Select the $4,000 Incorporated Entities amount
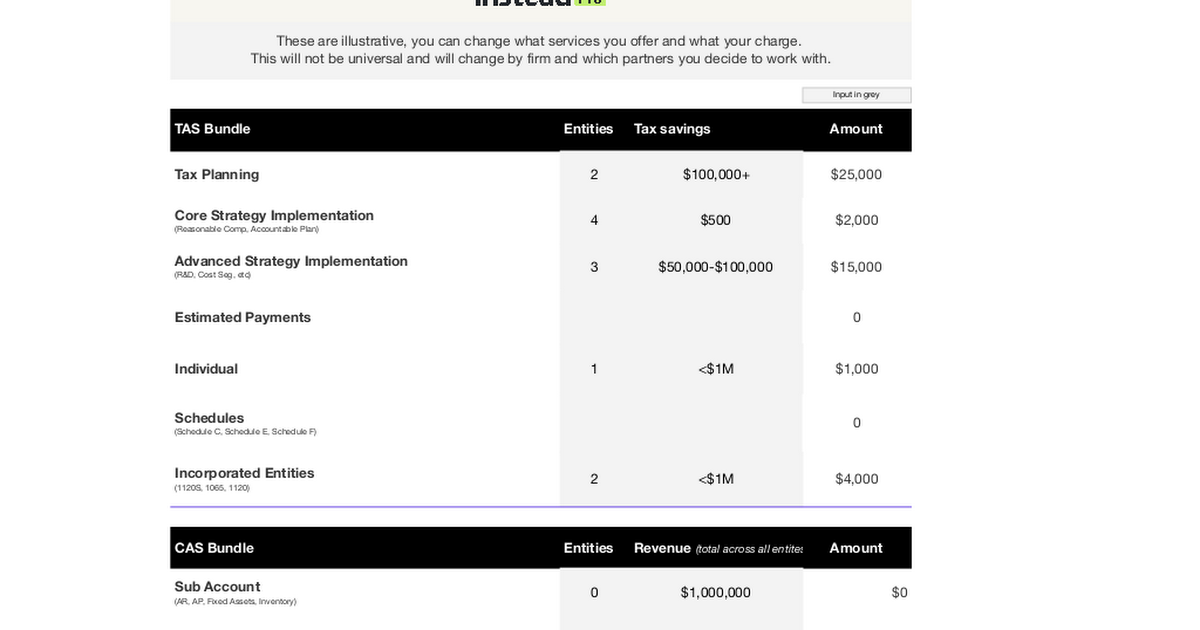The image size is (1200, 630). (x=857, y=479)
